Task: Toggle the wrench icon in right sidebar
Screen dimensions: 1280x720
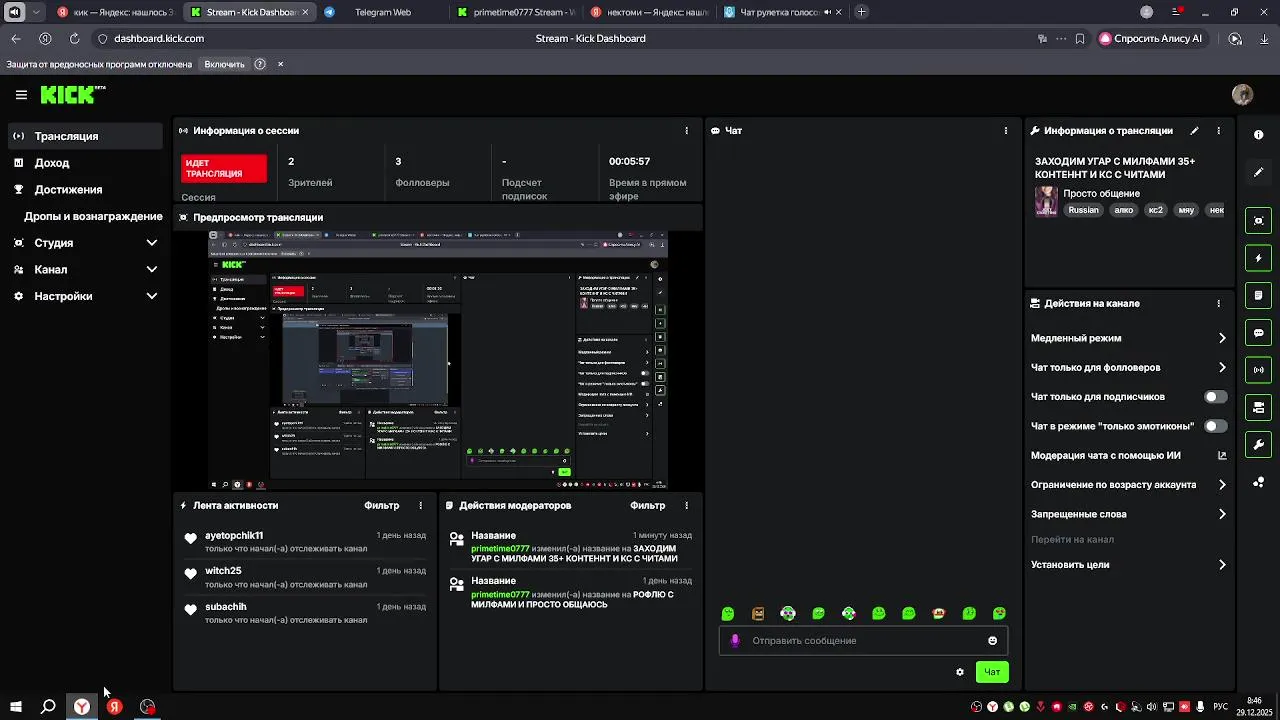Action: tap(1259, 445)
